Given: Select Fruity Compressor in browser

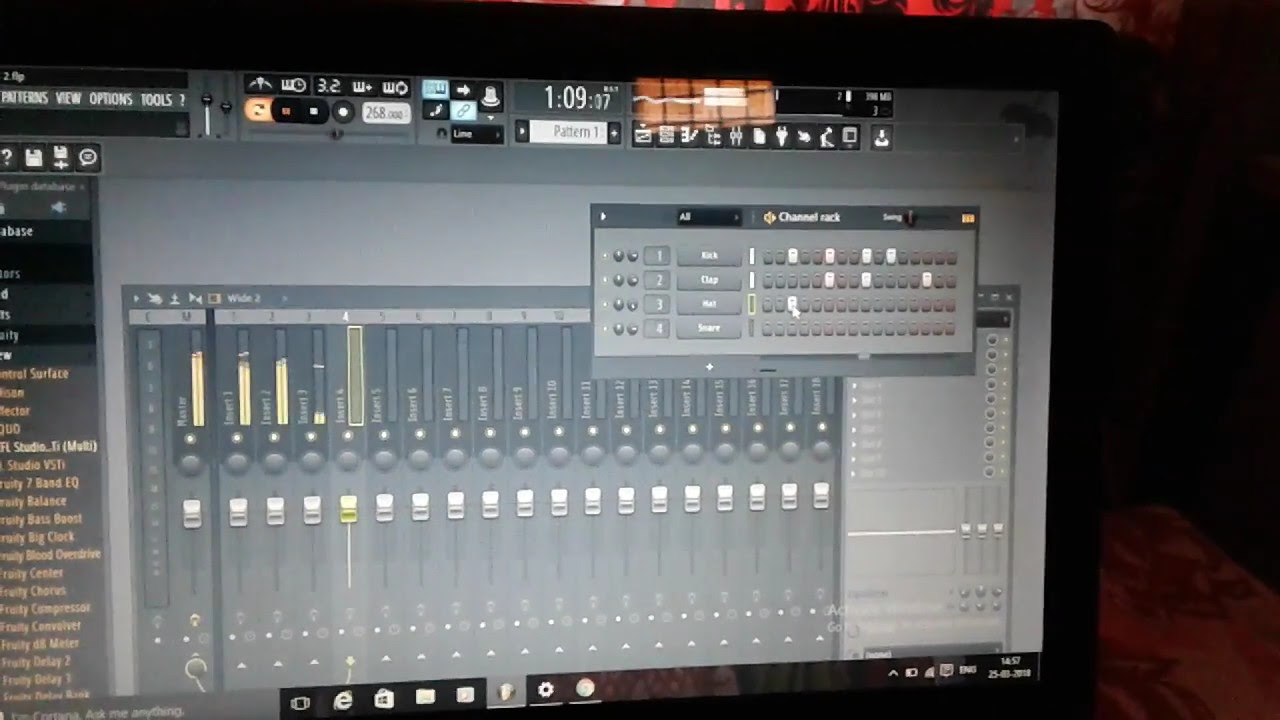Looking at the screenshot, I should (45, 608).
